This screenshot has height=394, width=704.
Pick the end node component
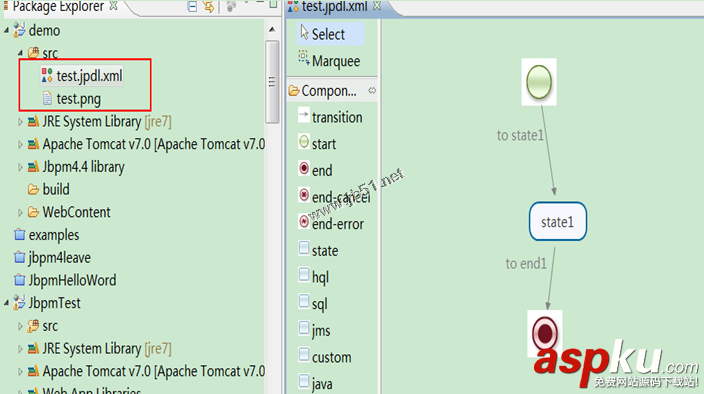(316, 170)
